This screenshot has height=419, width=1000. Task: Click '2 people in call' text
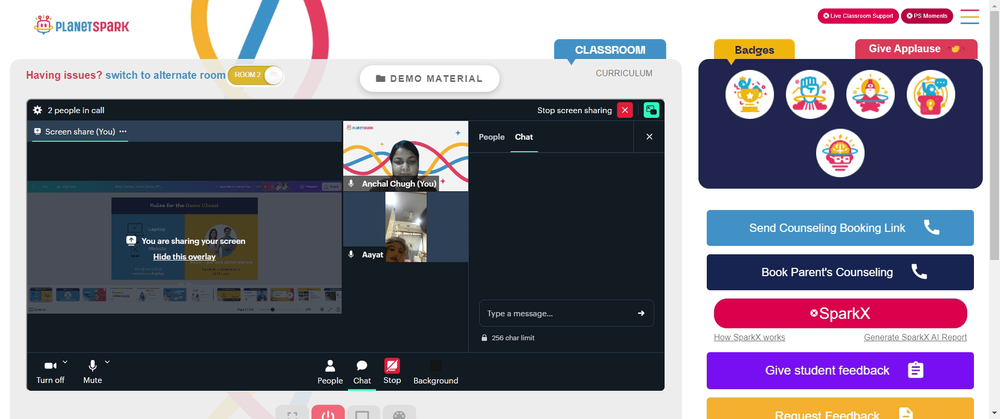point(76,110)
